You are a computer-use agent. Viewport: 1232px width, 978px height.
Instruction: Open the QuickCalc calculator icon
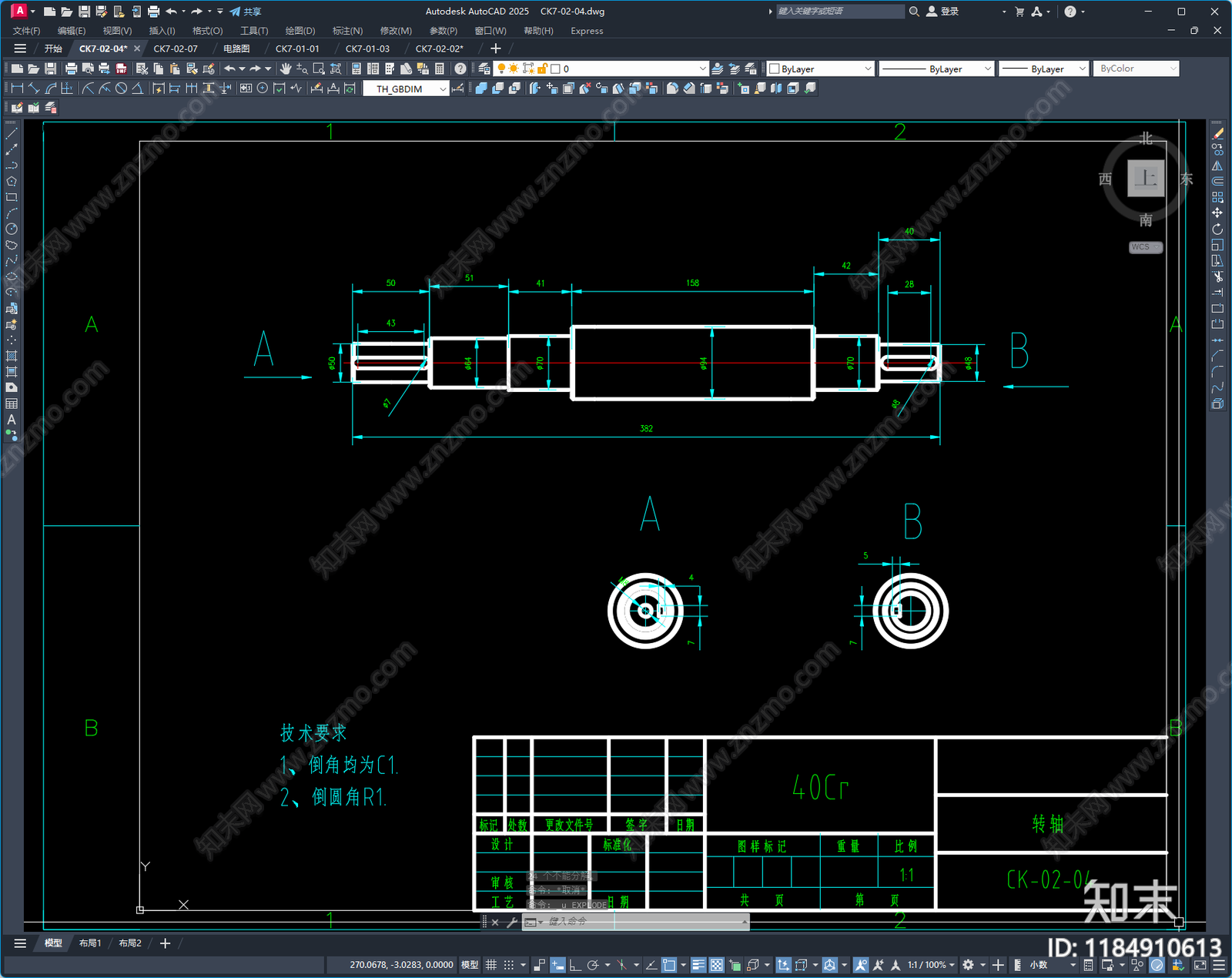[440, 69]
